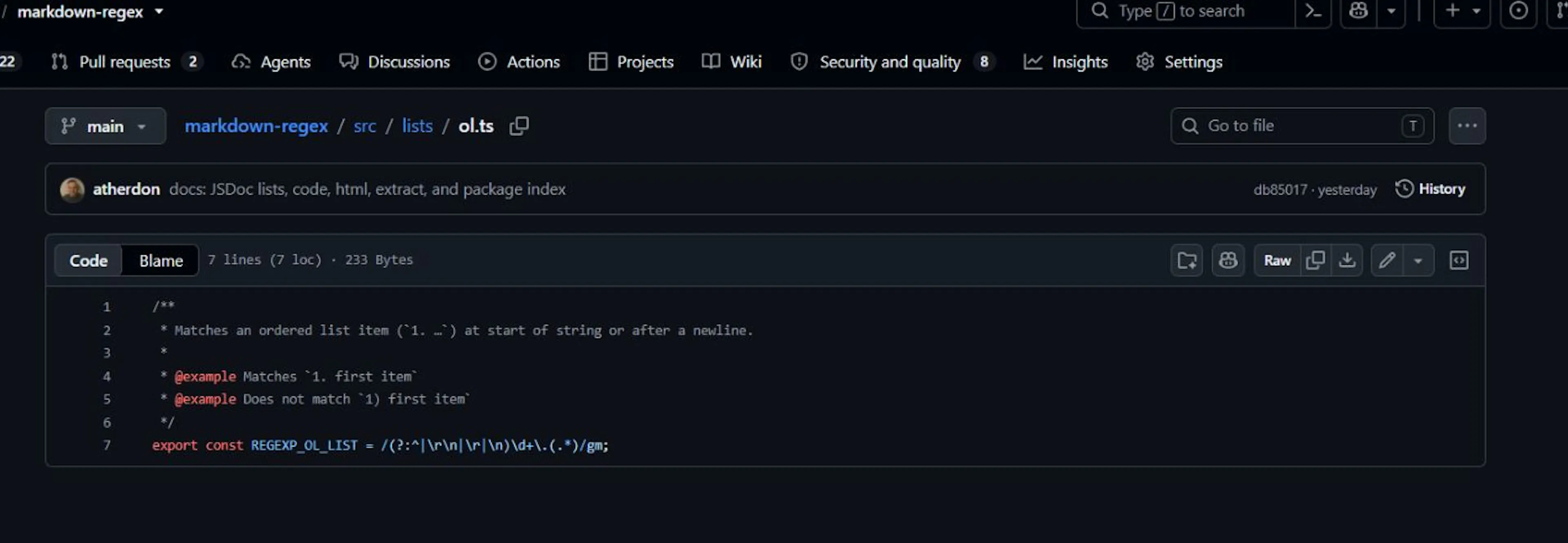Open file in folder workspace icon
Screen dimensions: 1568x543
(1186, 260)
